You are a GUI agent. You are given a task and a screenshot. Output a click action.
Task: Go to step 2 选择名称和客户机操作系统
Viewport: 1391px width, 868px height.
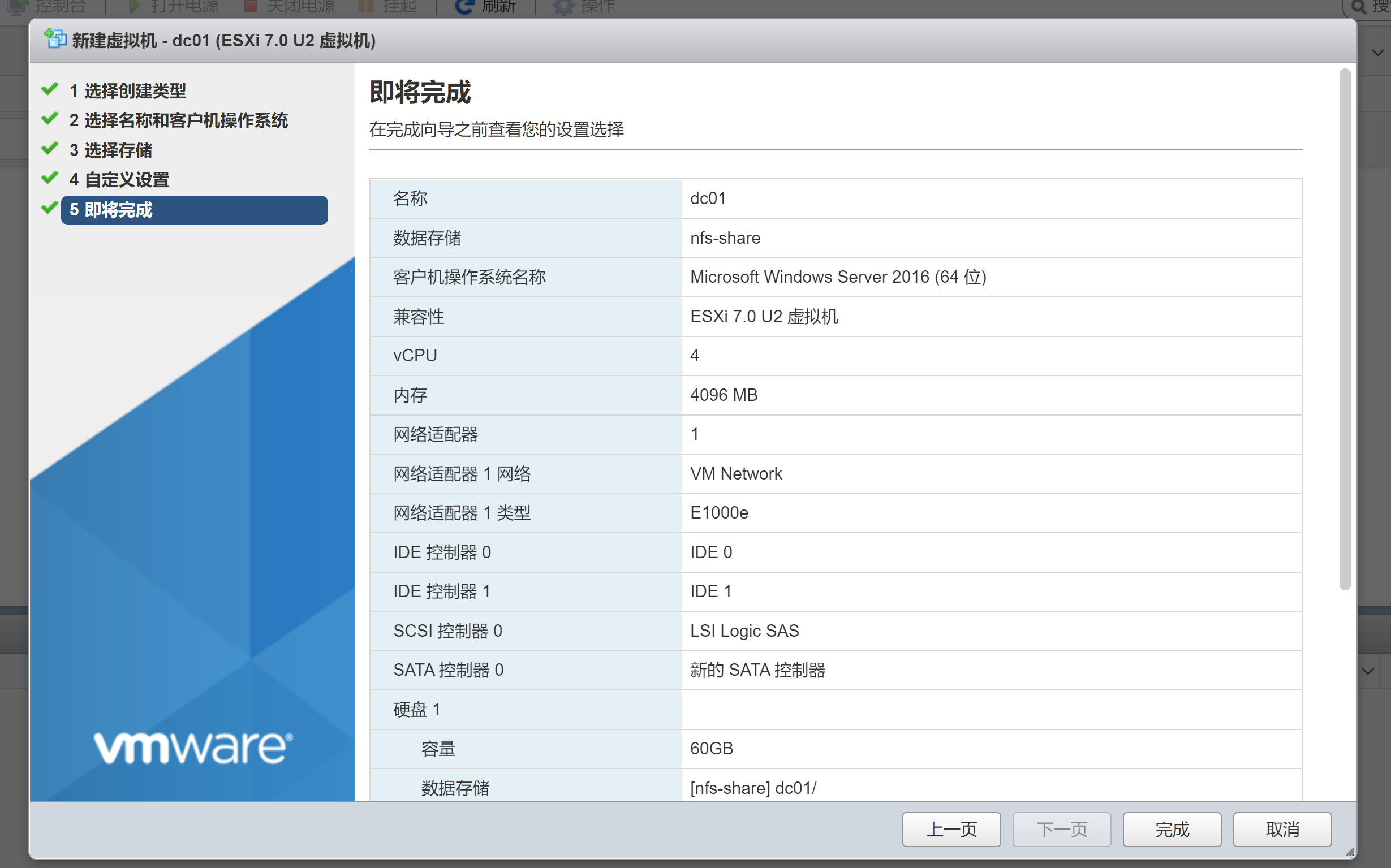coord(186,120)
